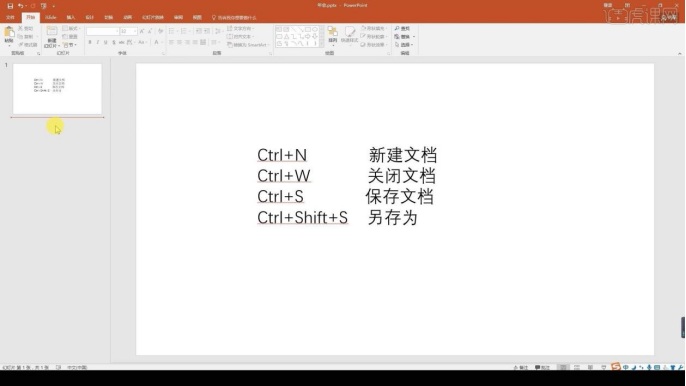Screen dimensions: 686x386
Task: Toggle Italic formatting
Action: click(98, 42)
